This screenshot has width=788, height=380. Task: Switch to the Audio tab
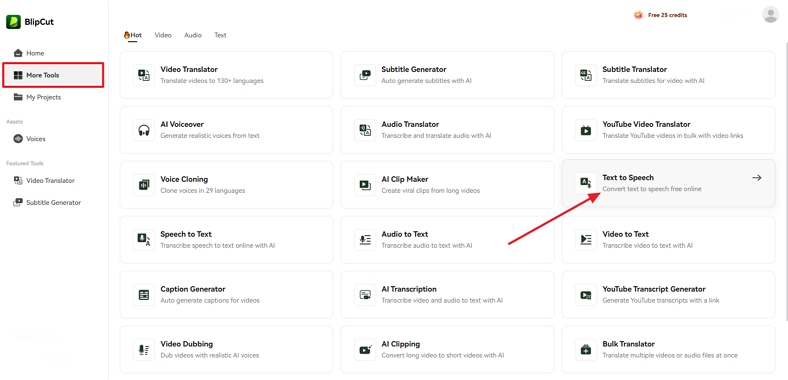(x=193, y=35)
